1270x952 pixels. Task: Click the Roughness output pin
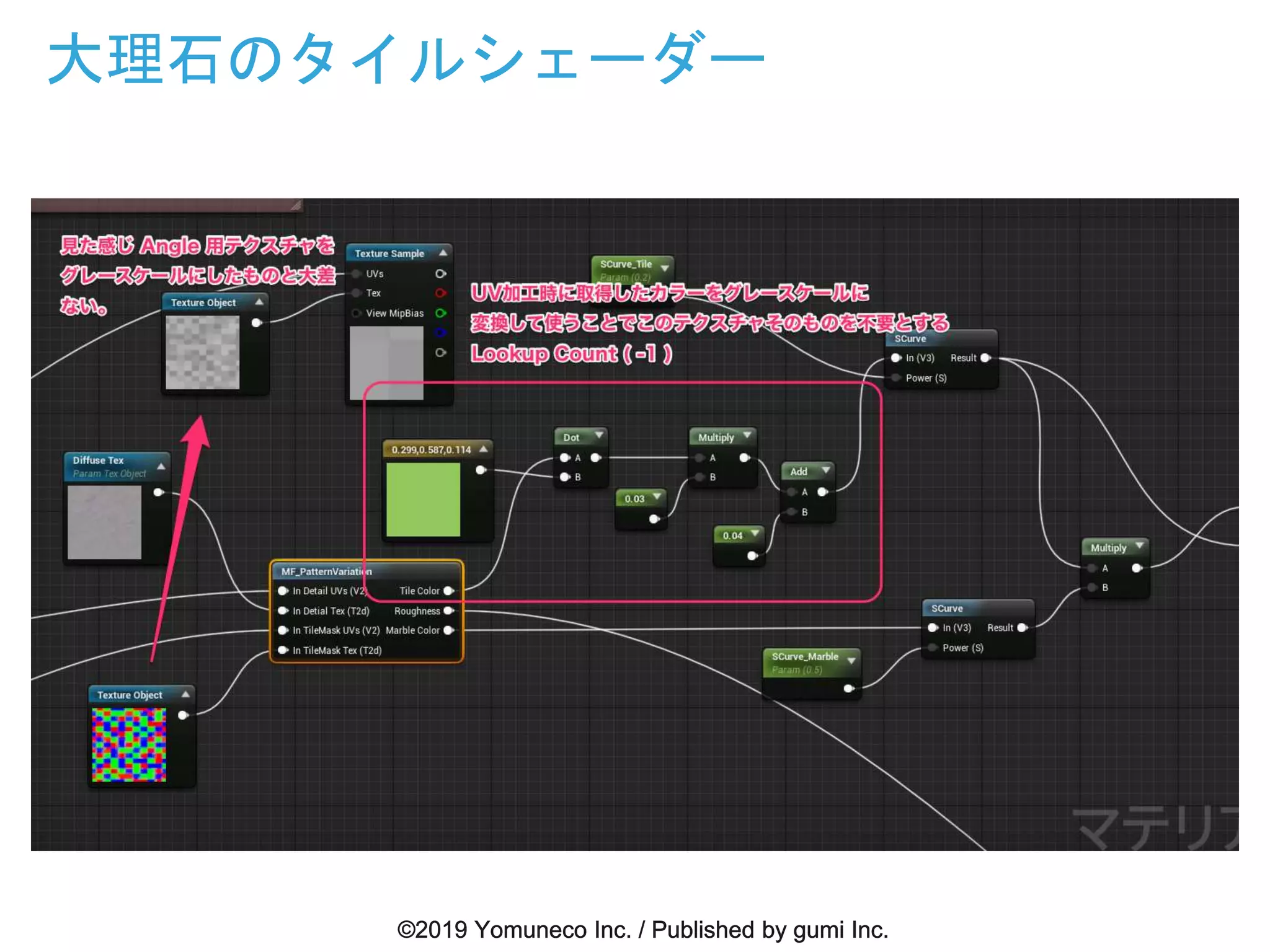click(x=449, y=610)
